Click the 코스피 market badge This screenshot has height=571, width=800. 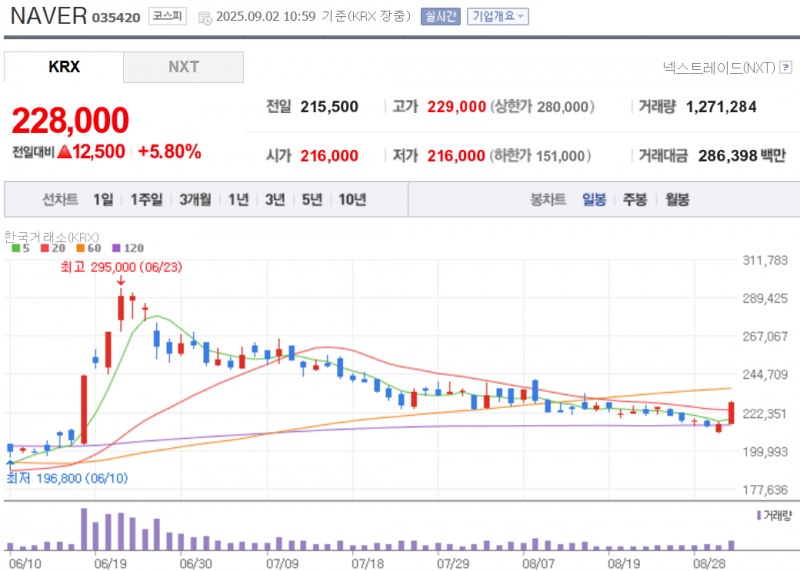click(x=167, y=16)
